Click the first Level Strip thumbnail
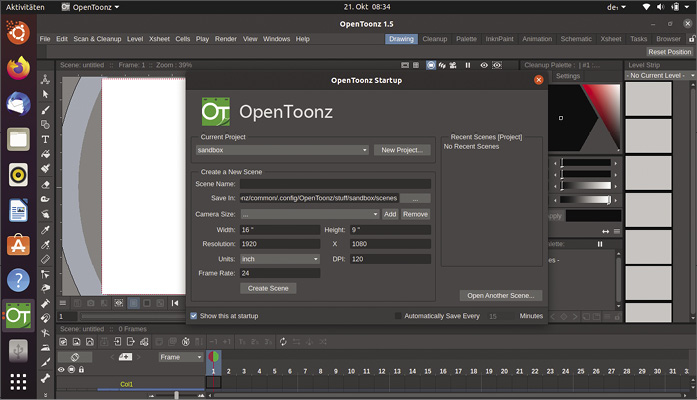Screen dimensions: 697x400 click(x=648, y=99)
